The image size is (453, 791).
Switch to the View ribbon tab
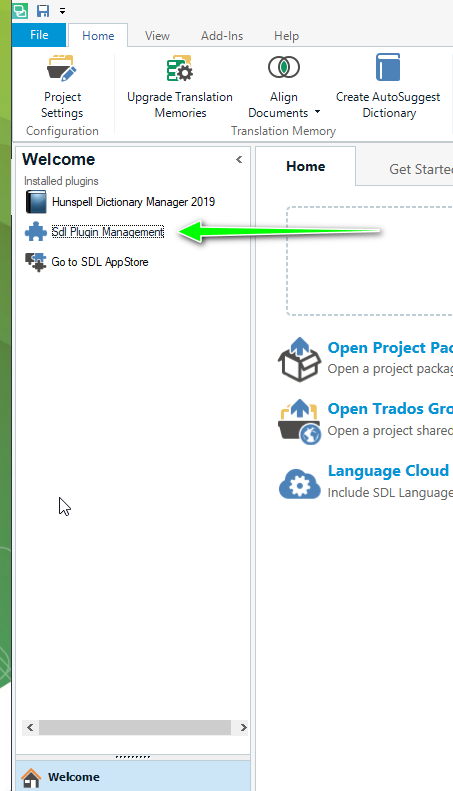click(x=157, y=36)
